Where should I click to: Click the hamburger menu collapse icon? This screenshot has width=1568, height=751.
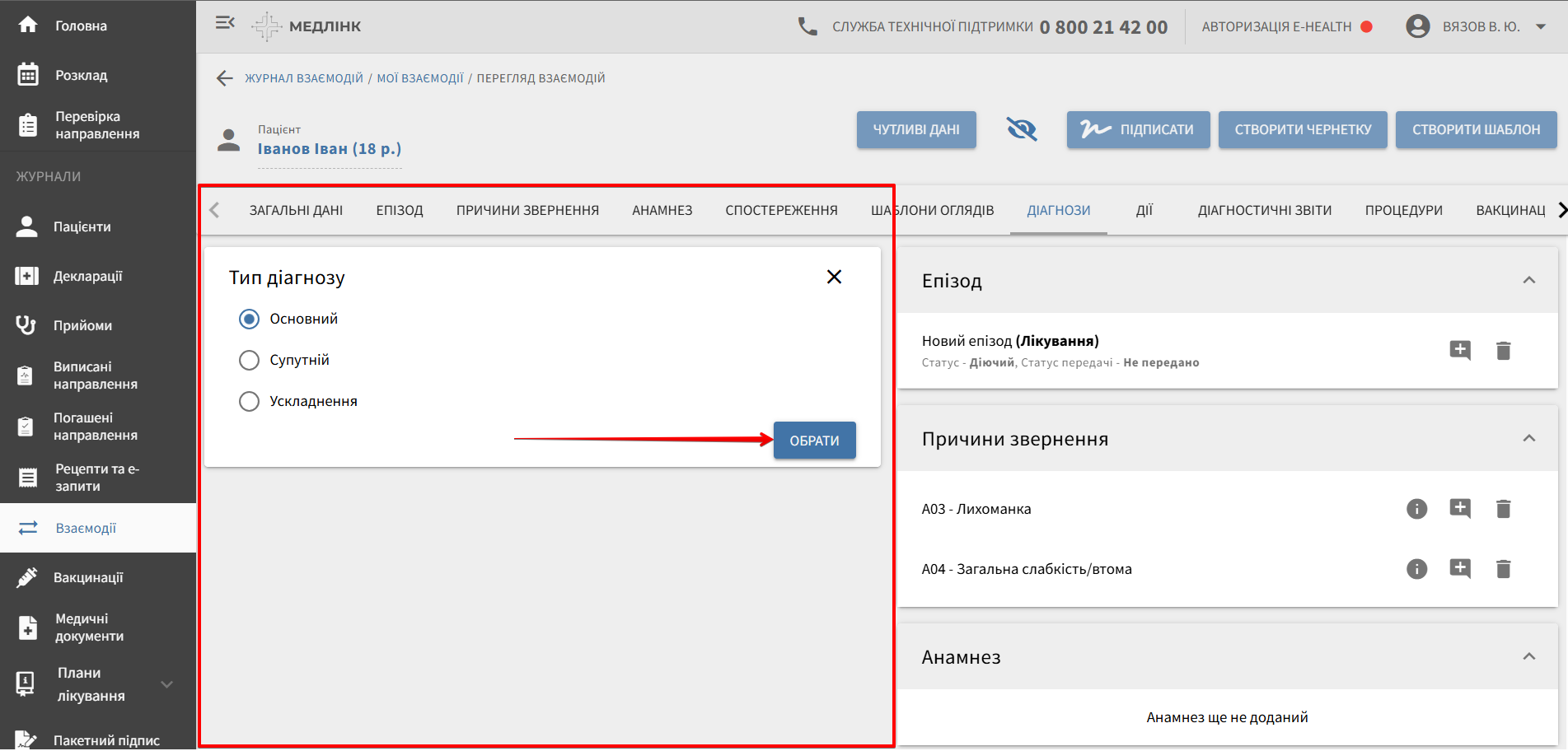click(225, 23)
